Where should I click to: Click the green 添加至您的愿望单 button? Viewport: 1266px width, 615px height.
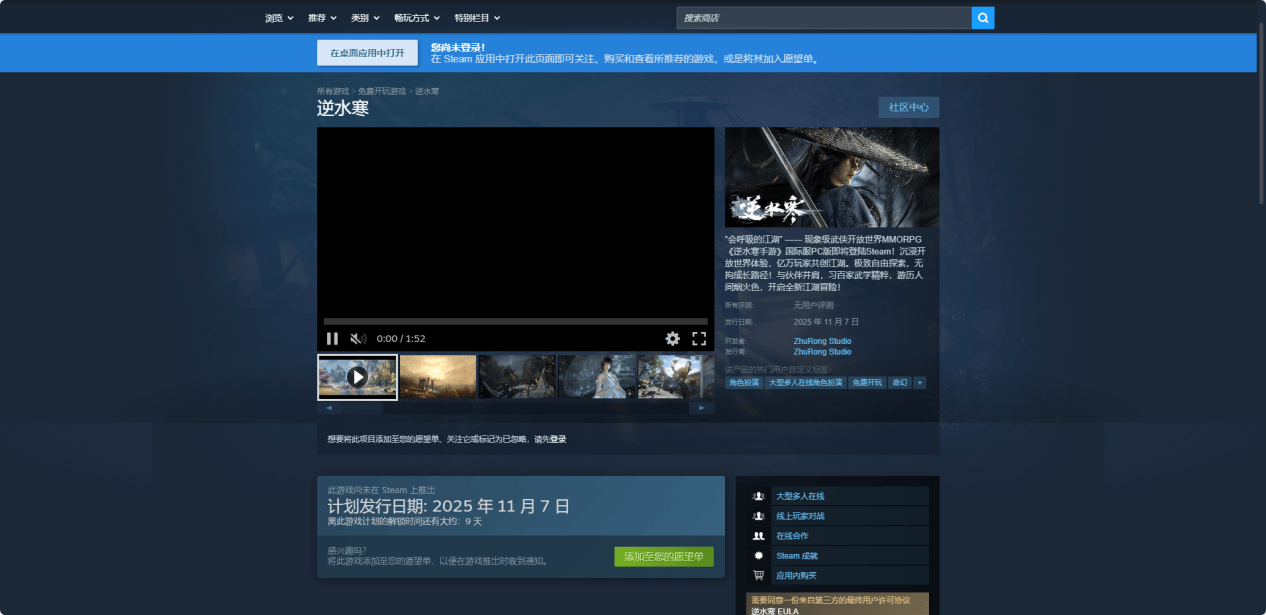tap(664, 557)
